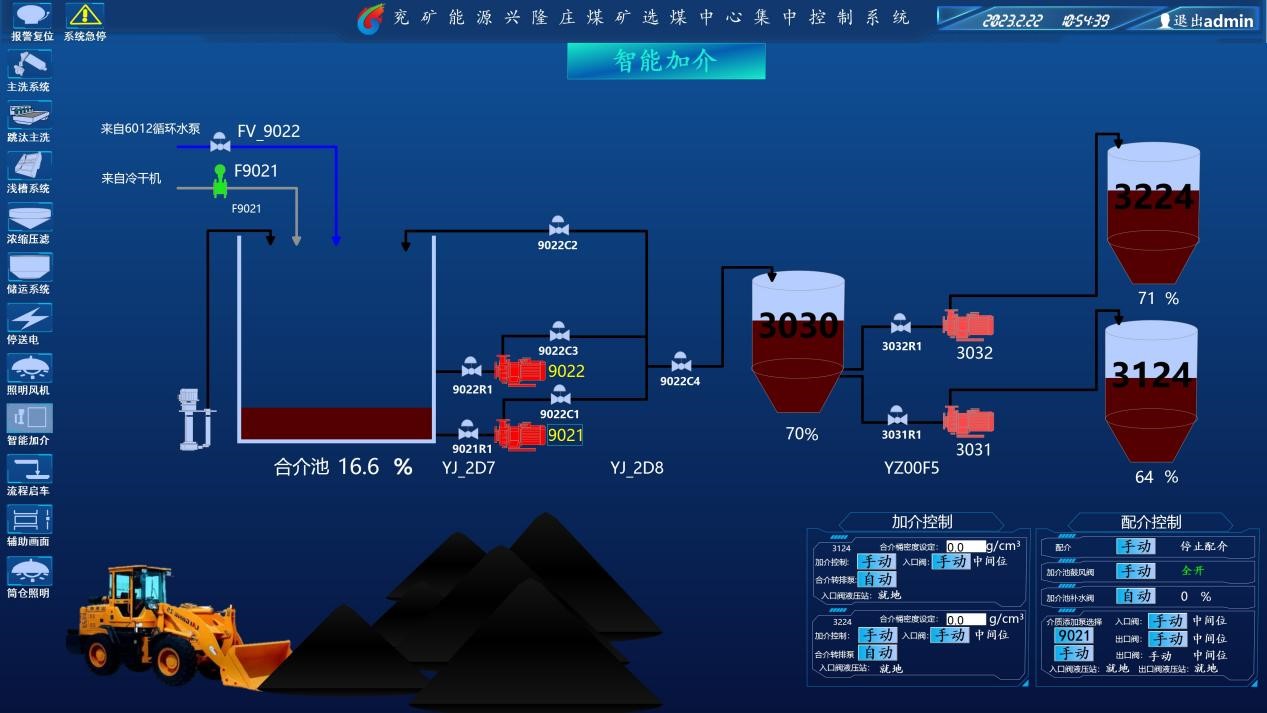The width and height of the screenshot is (1267, 713).
Task: Click the 报警复位 alarm reset icon
Action: 32,15
